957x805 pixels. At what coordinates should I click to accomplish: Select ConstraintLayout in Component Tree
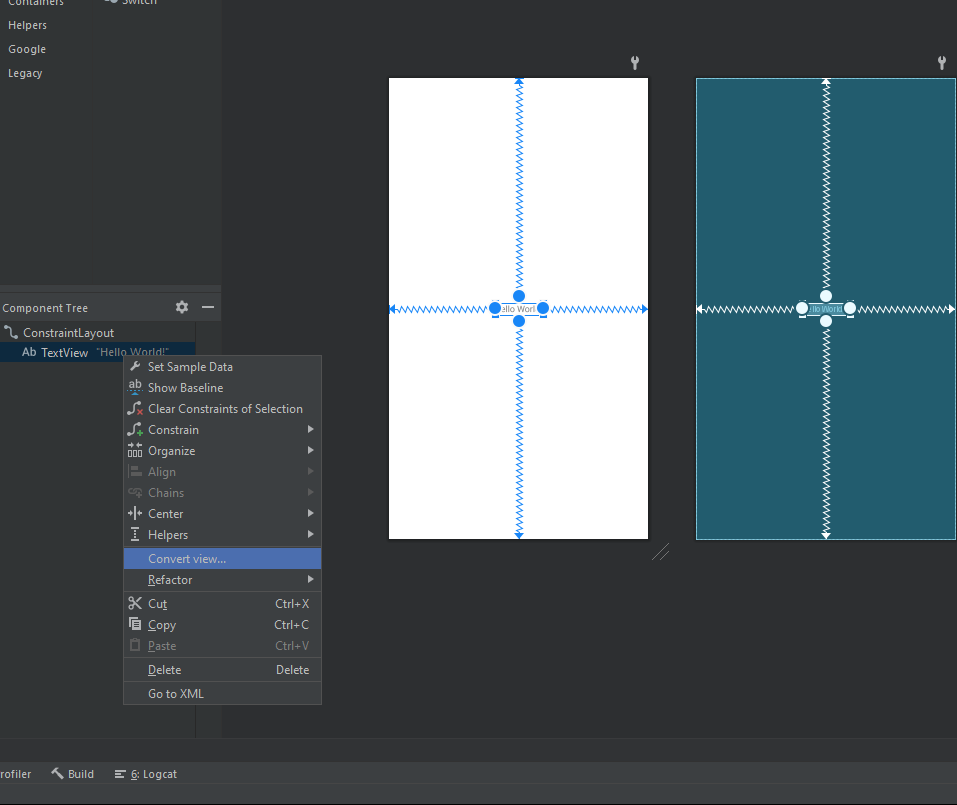(x=68, y=332)
